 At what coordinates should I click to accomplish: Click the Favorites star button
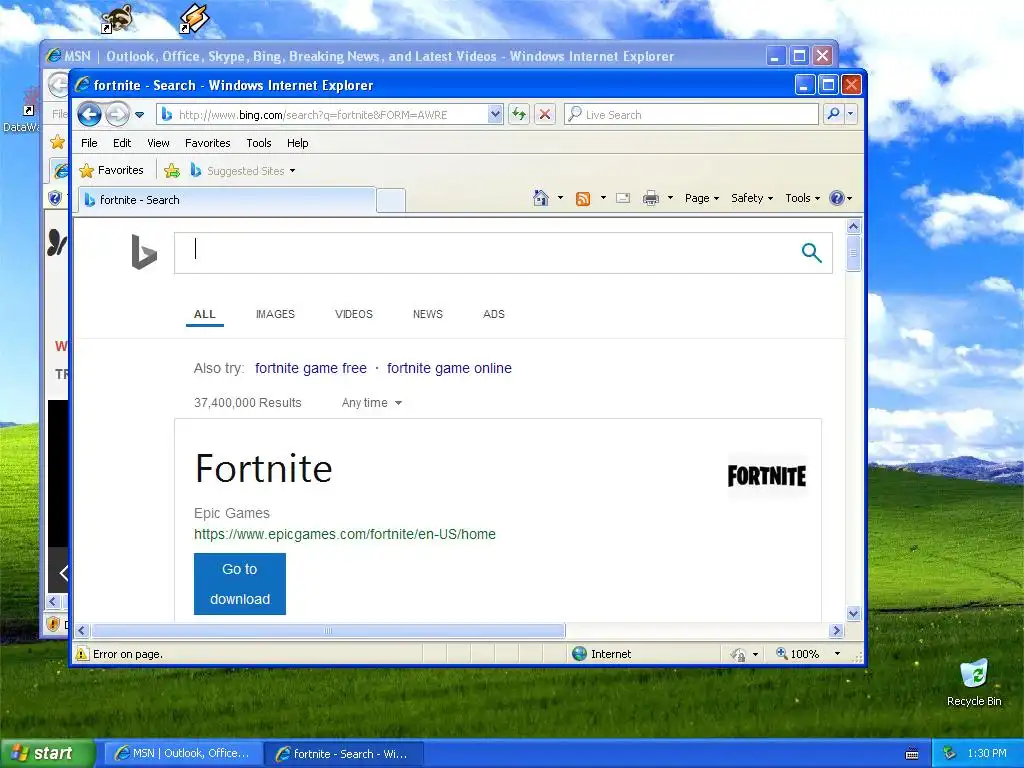(x=112, y=170)
